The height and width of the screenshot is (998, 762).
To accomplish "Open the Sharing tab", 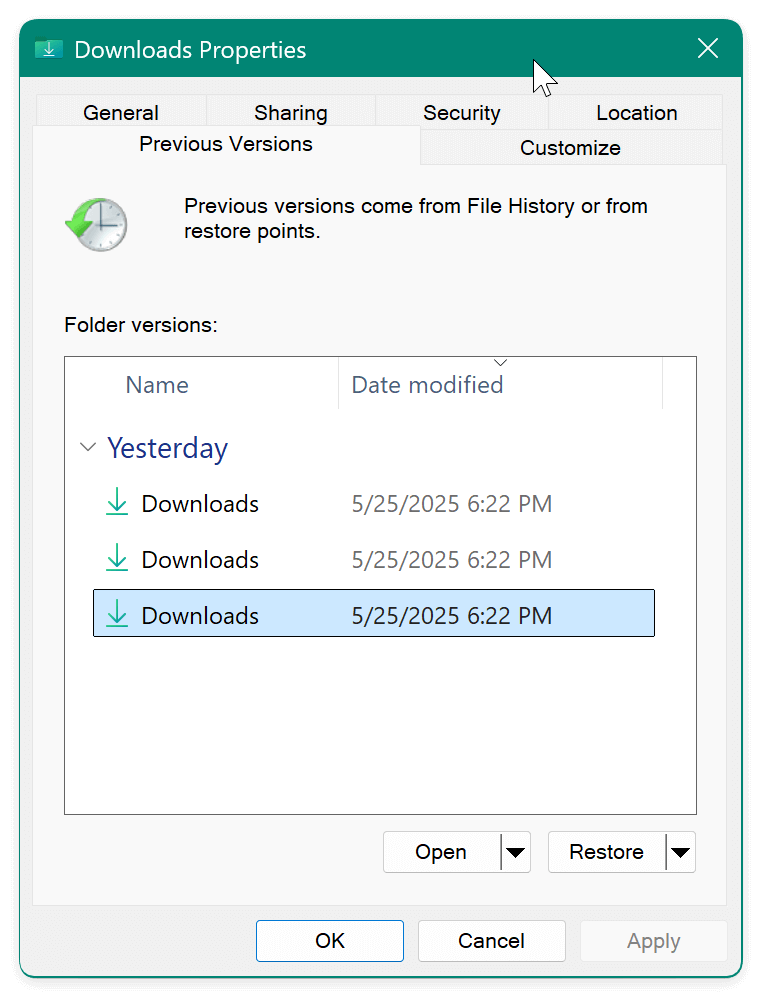I will tap(290, 112).
